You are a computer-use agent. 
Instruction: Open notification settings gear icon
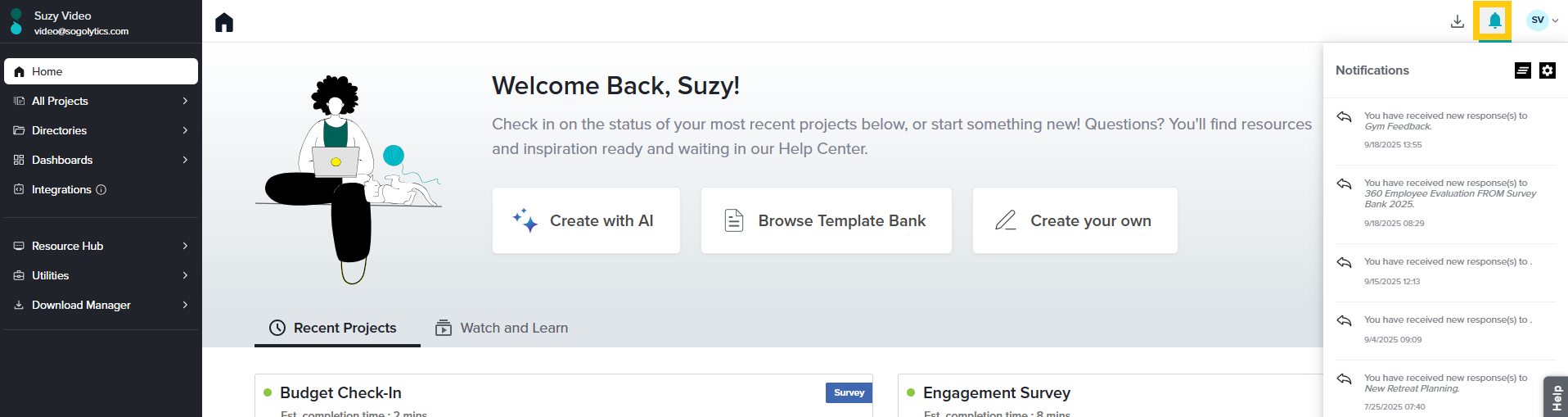pyautogui.click(x=1547, y=70)
